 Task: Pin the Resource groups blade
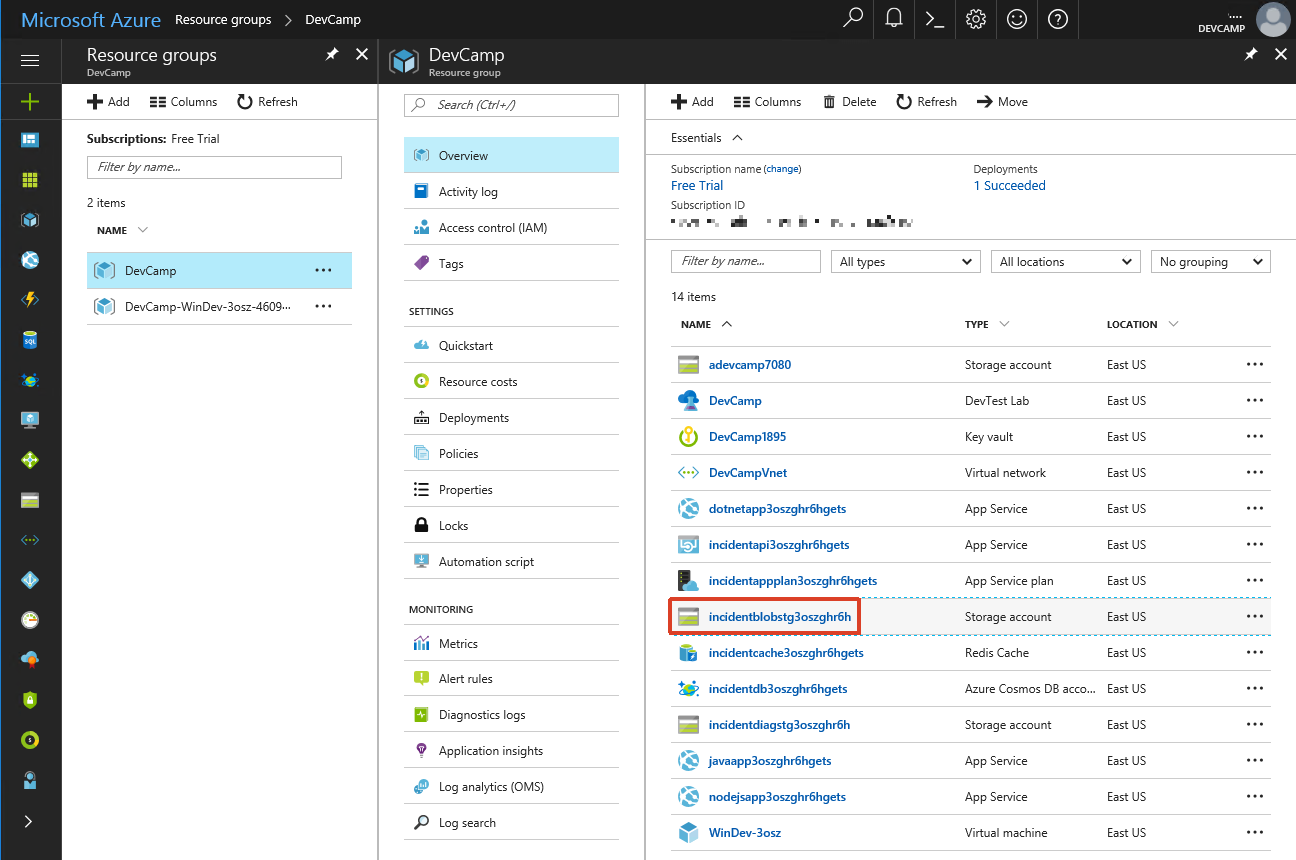click(332, 55)
